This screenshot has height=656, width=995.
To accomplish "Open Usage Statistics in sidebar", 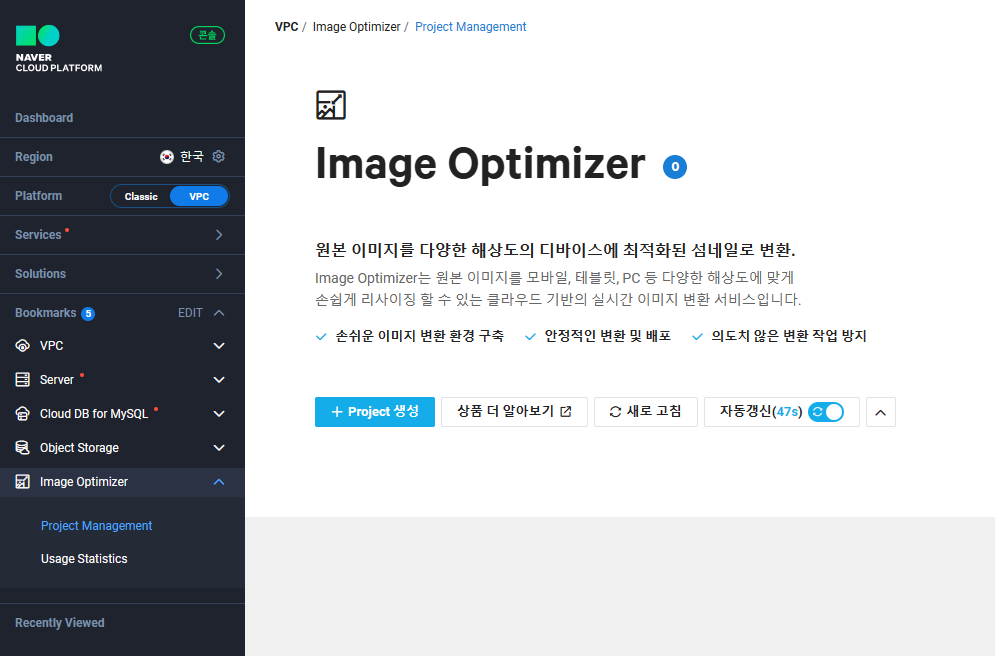I will coord(84,558).
